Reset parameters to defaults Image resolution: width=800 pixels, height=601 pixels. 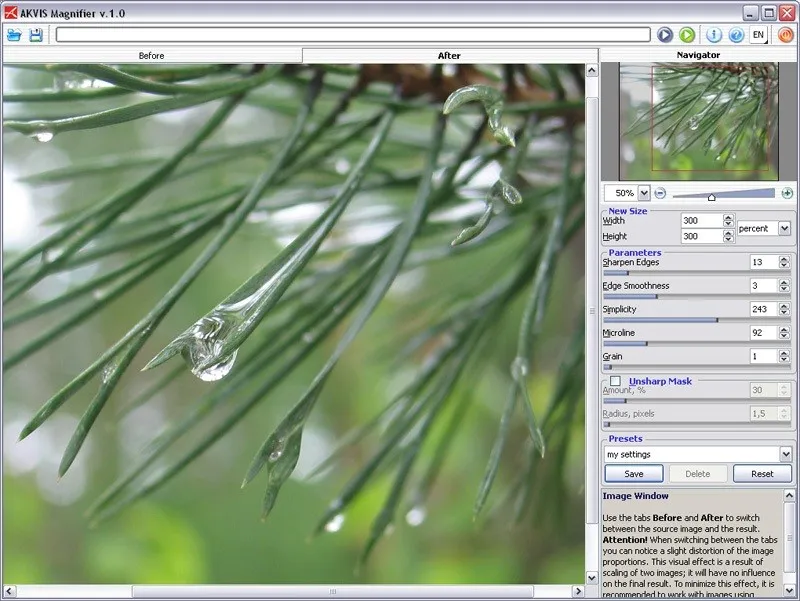click(x=762, y=472)
